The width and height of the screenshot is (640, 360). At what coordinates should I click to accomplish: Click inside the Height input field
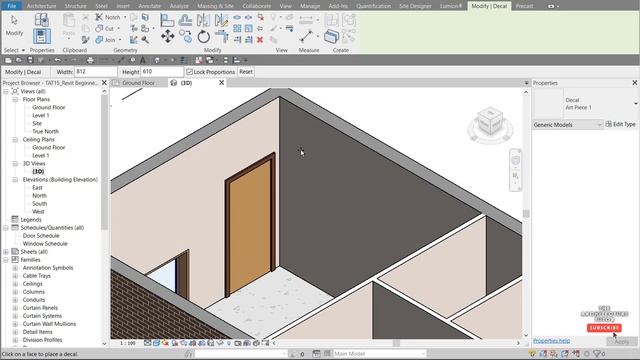162,72
